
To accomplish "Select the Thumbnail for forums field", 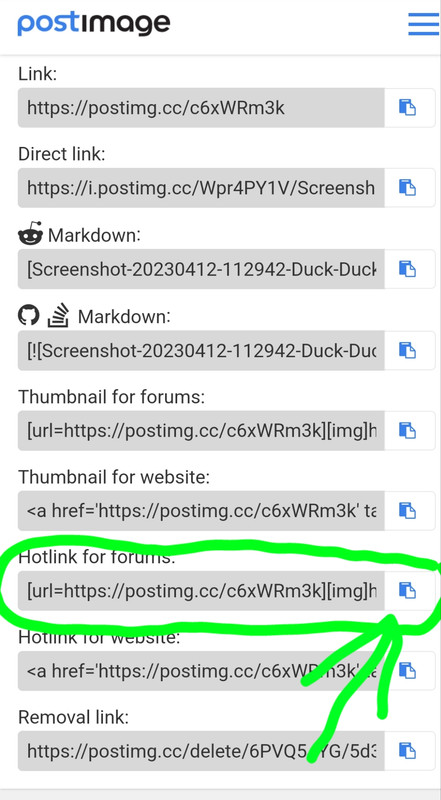I will coord(201,431).
